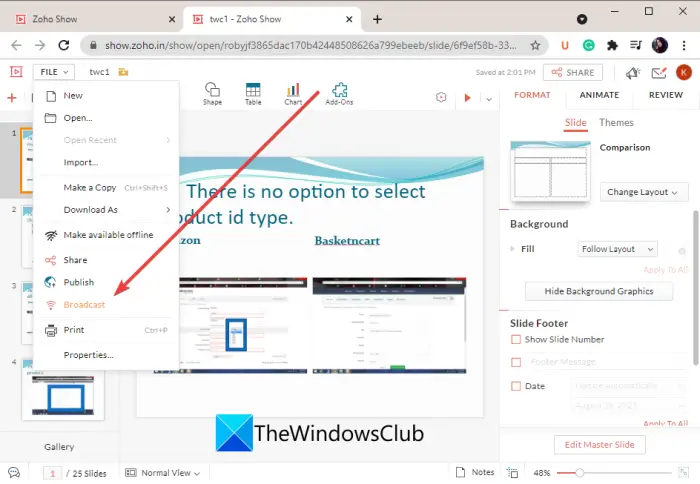
Task: Click the Chrome profile picture
Action: (659, 45)
